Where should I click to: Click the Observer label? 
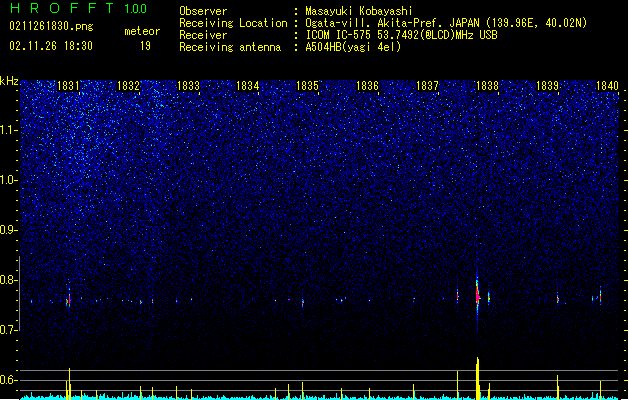tap(203, 11)
